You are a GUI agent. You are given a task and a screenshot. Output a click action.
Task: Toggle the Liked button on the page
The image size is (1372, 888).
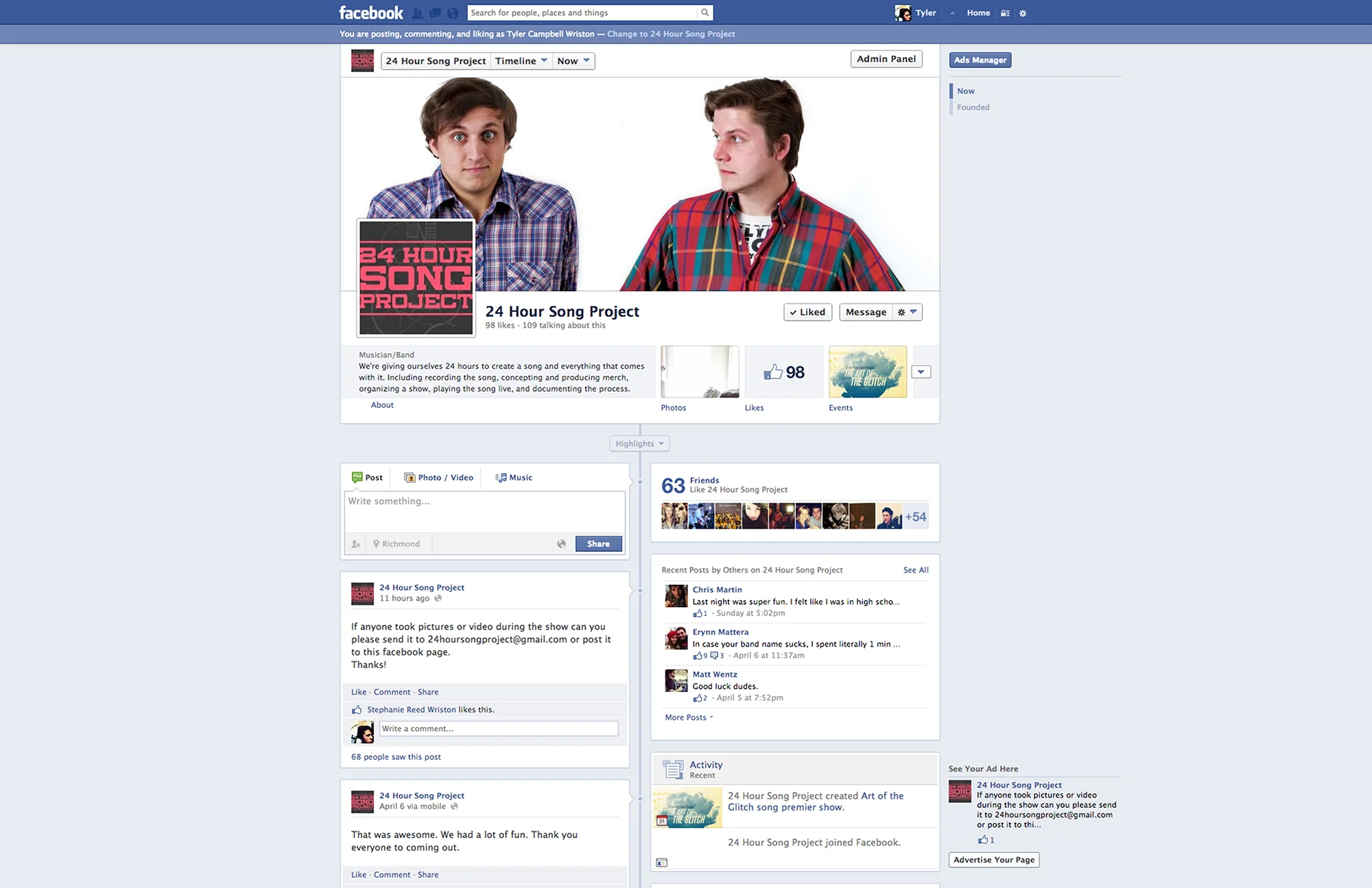coord(807,312)
